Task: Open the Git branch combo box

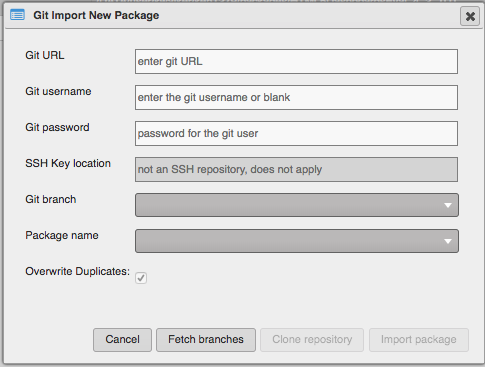Action: point(297,205)
